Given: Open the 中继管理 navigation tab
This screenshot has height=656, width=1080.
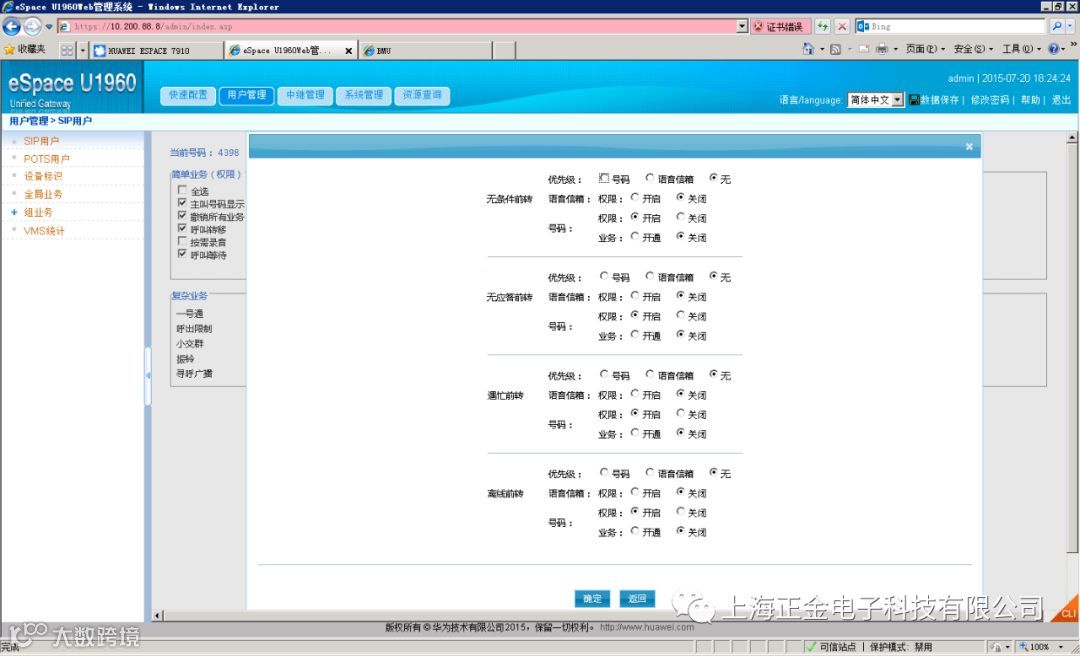Looking at the screenshot, I should (305, 96).
